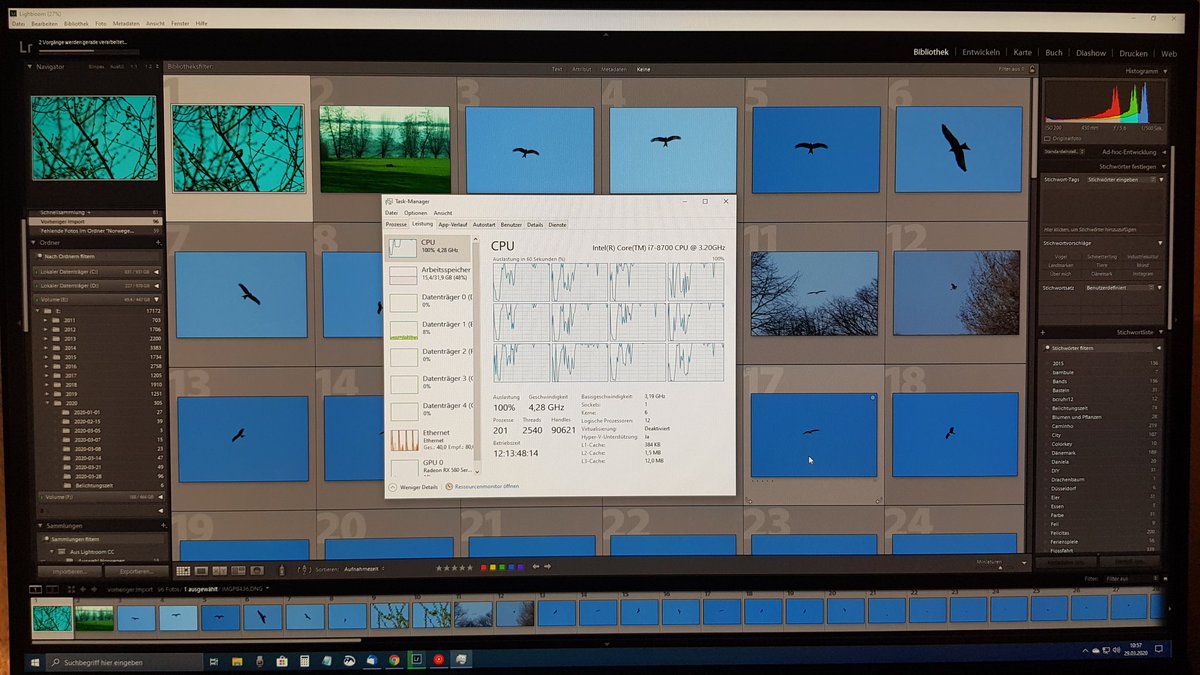
Task: Open Optionen menu in Task-Manager
Action: click(415, 213)
